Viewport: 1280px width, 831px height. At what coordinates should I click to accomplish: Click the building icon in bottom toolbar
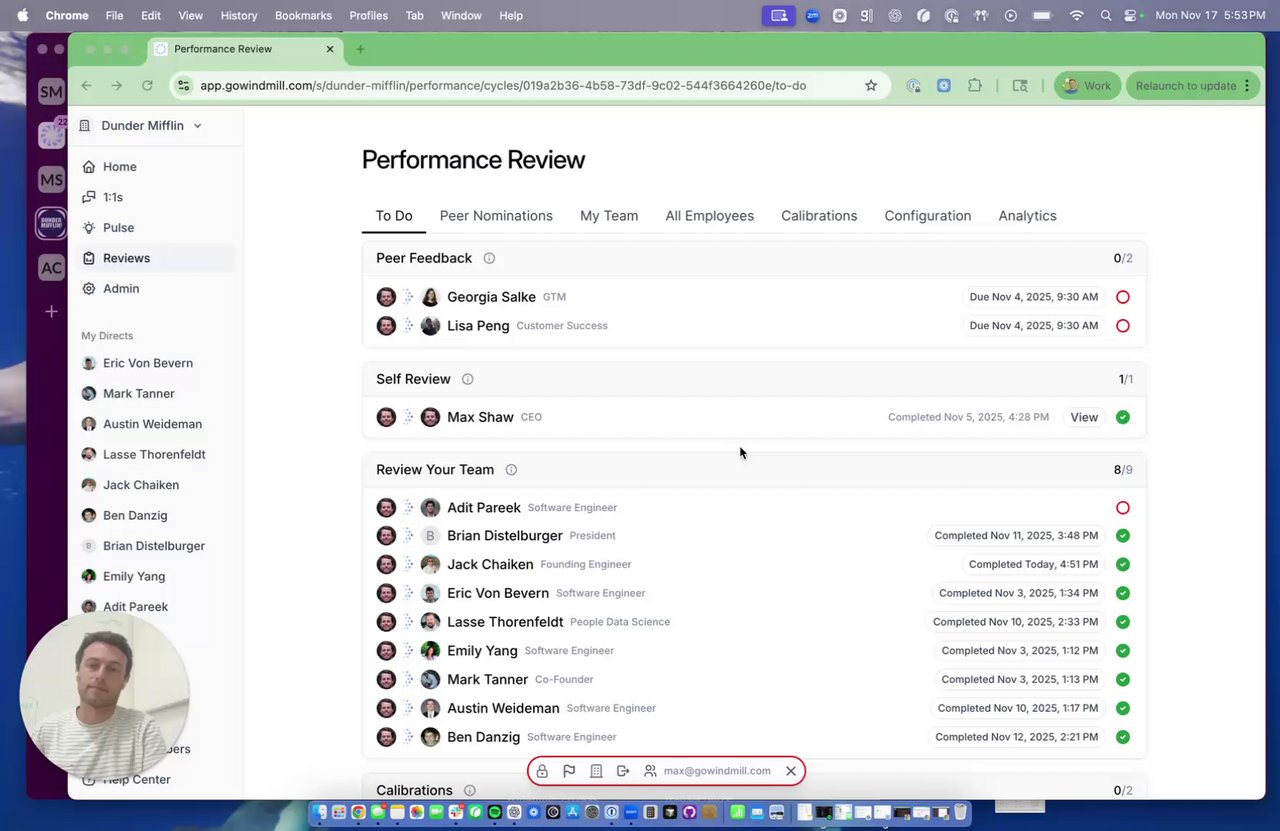point(596,771)
